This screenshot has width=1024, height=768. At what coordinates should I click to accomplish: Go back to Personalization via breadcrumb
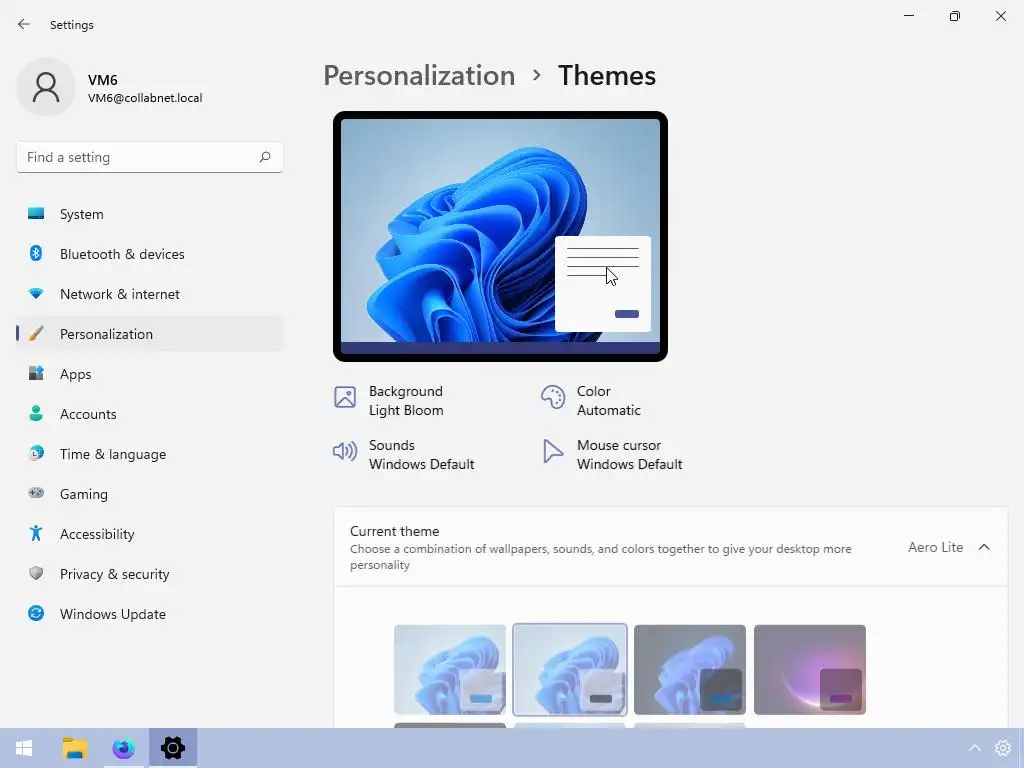419,76
